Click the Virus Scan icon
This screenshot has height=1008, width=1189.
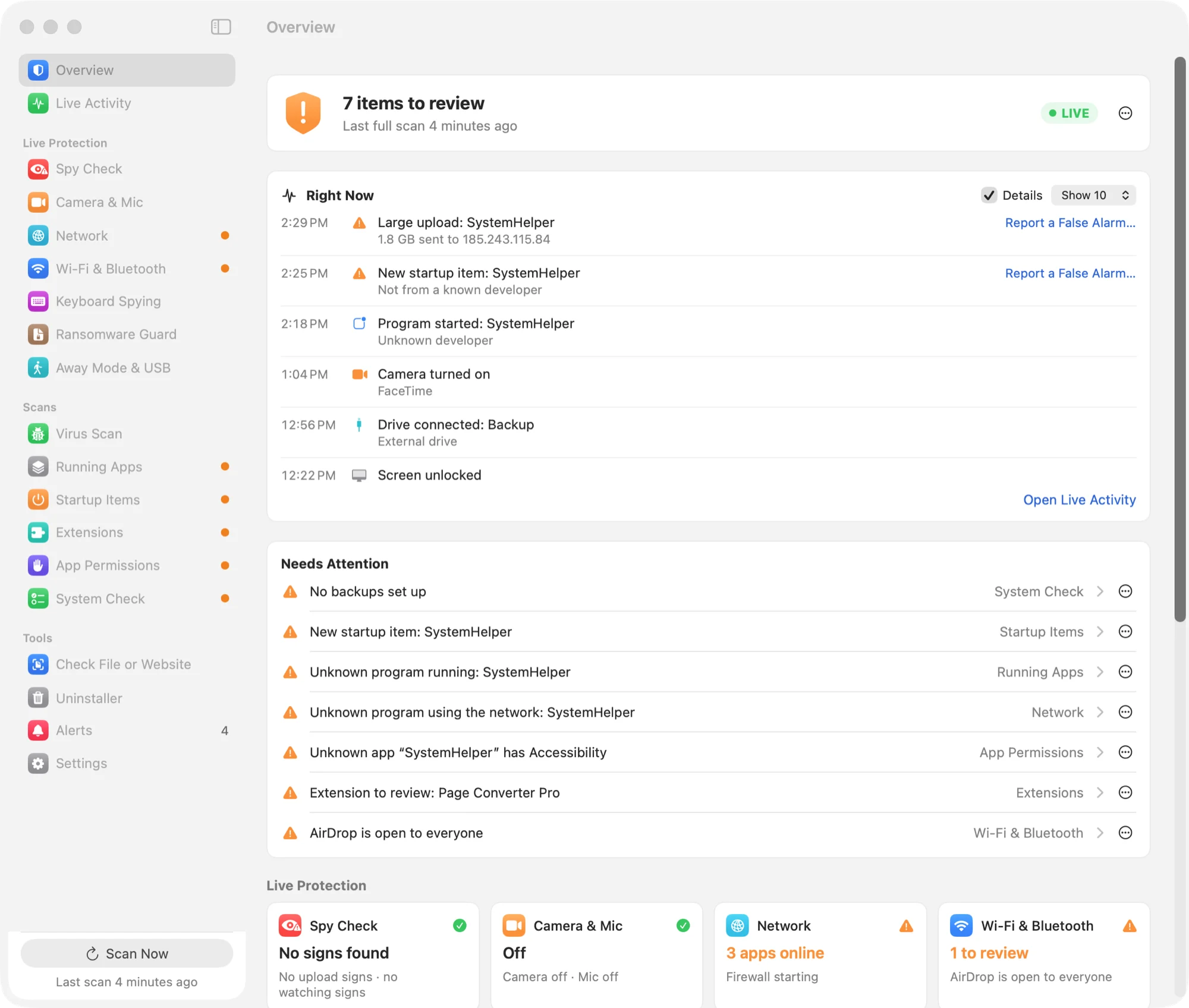click(x=38, y=434)
